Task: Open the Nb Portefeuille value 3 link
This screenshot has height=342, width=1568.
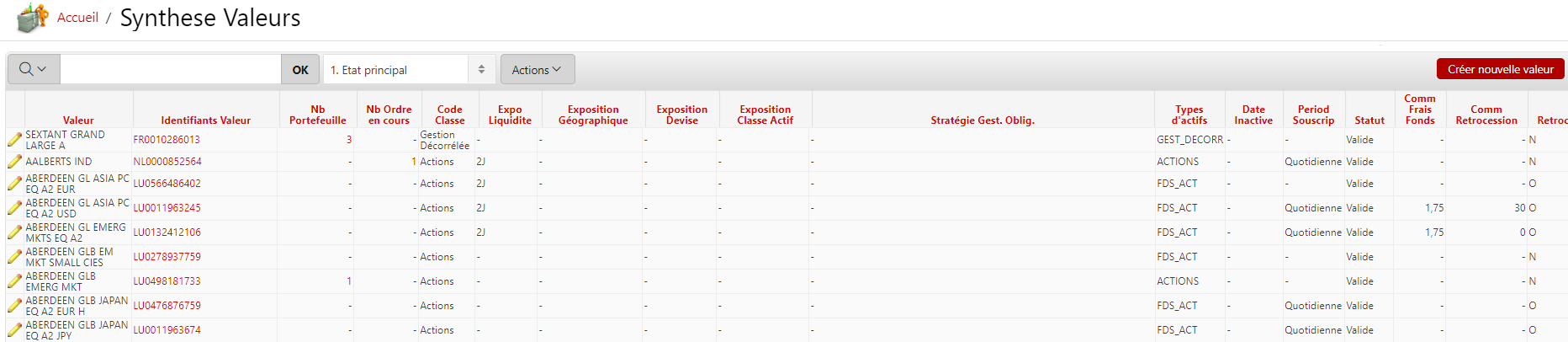Action: [x=348, y=140]
